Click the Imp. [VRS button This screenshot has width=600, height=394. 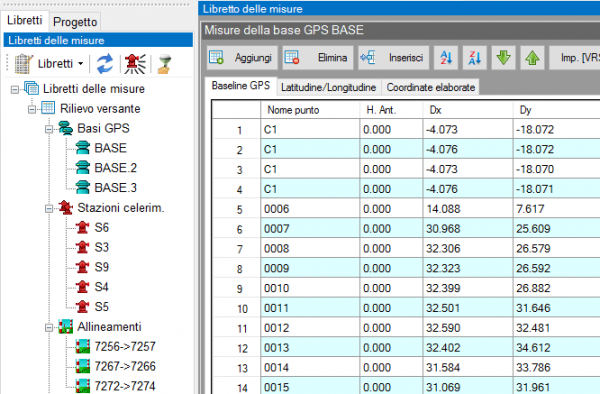(575, 58)
